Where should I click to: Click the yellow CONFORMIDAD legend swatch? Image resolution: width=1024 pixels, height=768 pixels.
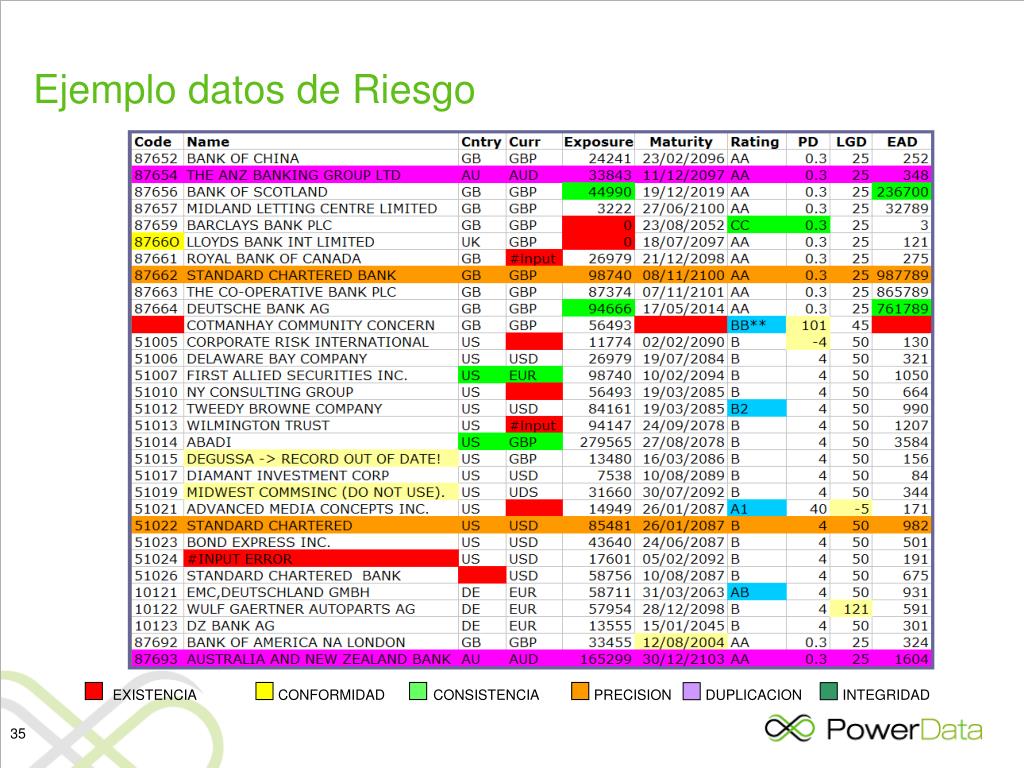[264, 692]
